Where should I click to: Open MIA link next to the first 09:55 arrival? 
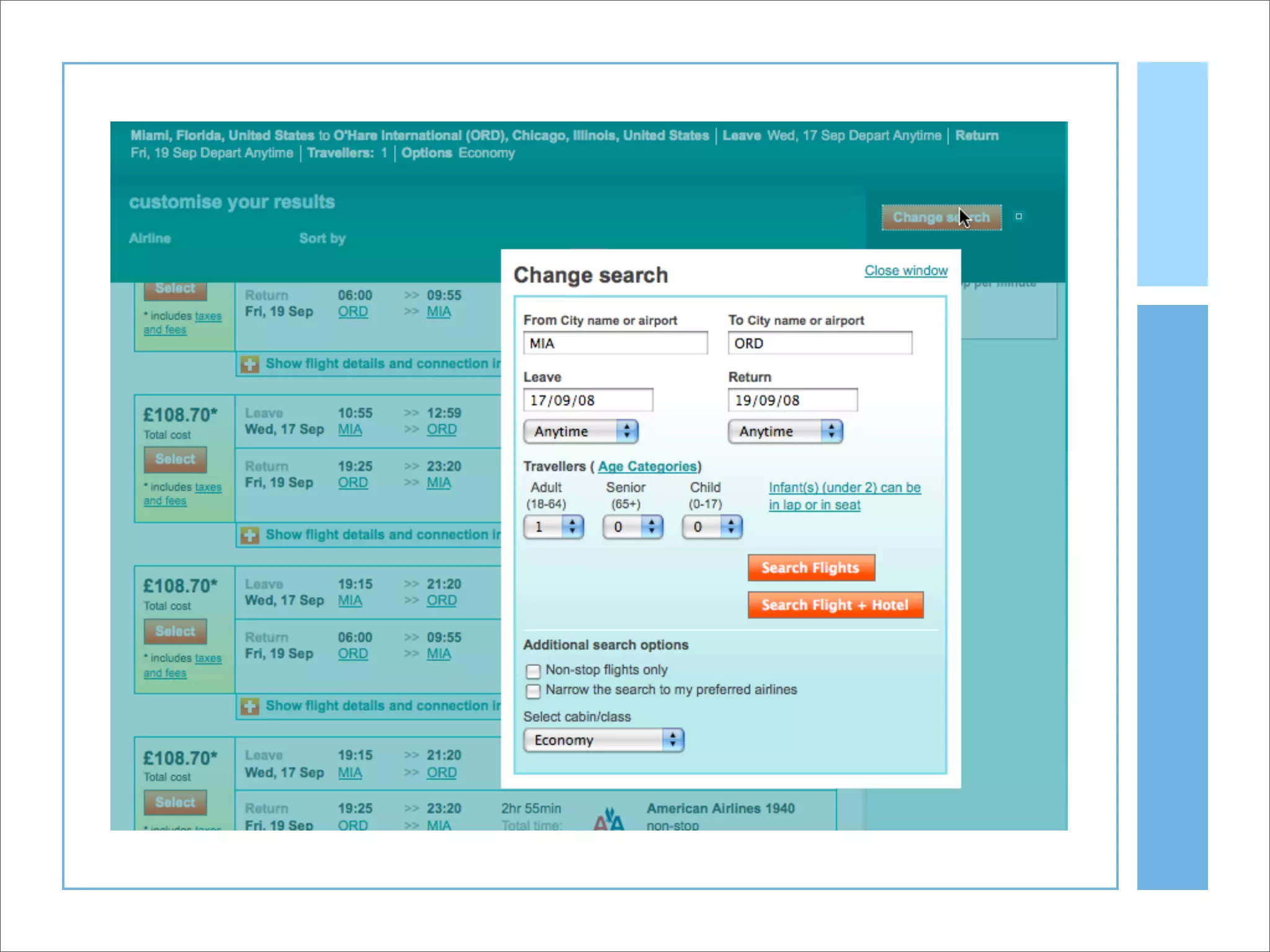coord(438,312)
